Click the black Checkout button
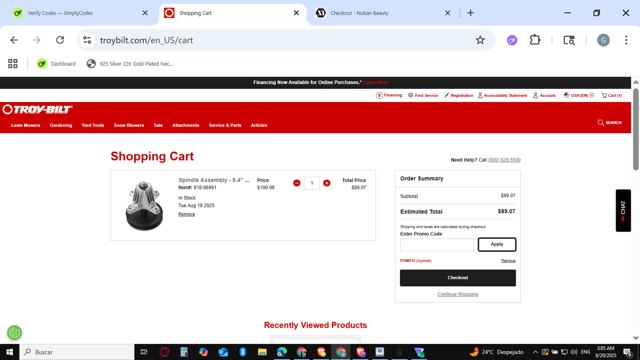Image resolution: width=640 pixels, height=360 pixels. click(458, 278)
